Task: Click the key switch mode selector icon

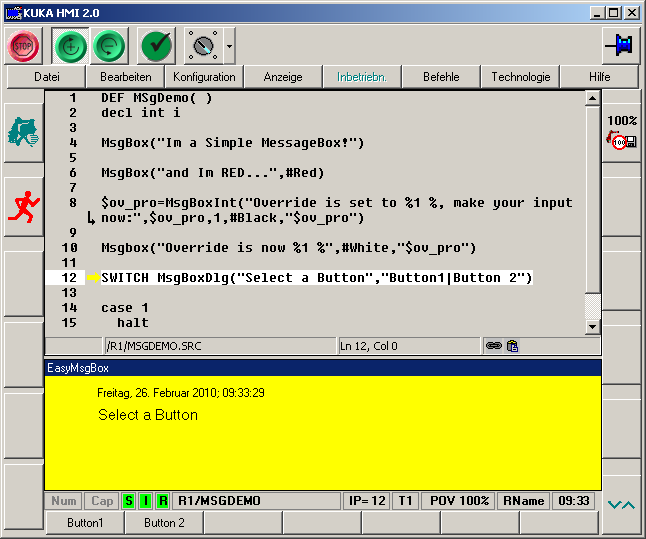Action: coord(204,45)
